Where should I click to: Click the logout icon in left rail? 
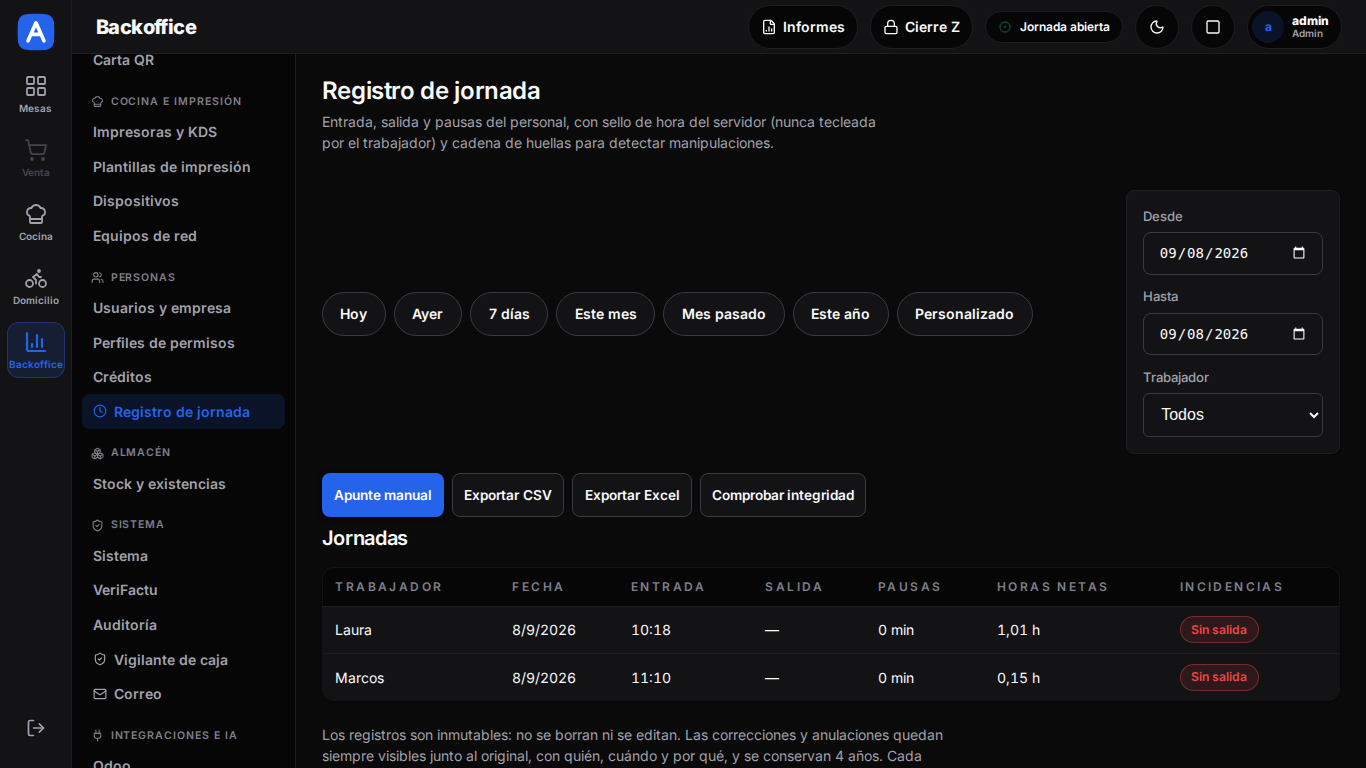(36, 728)
